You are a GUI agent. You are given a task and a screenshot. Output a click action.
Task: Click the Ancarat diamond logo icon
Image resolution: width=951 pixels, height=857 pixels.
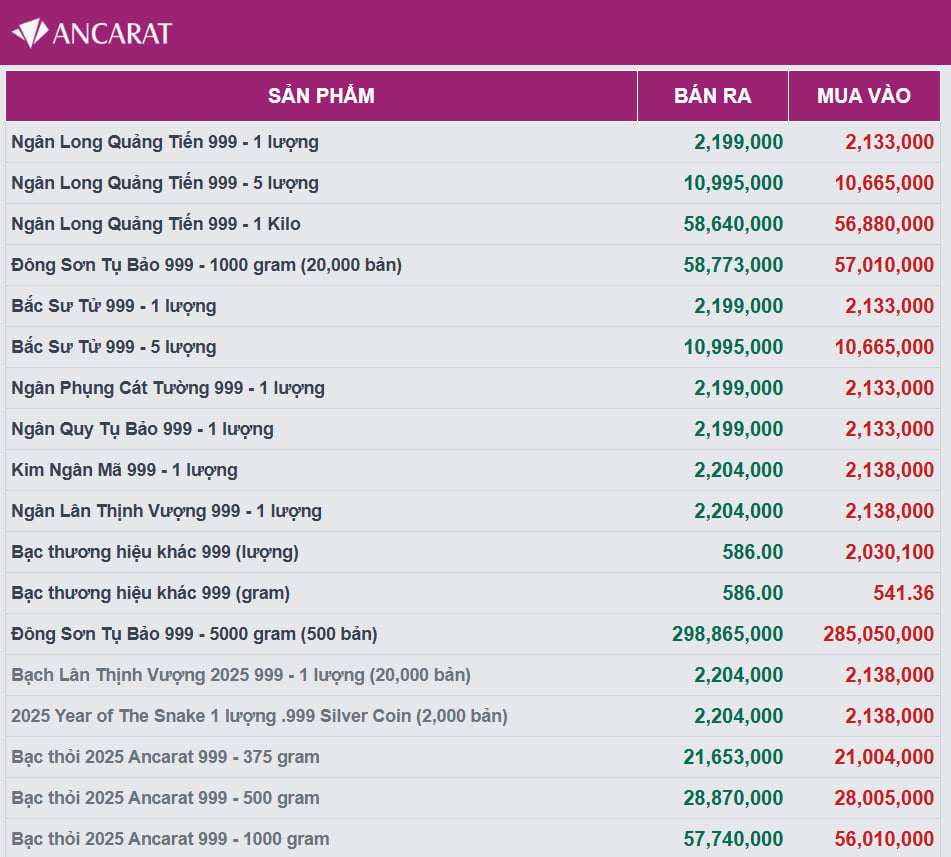(x=30, y=33)
